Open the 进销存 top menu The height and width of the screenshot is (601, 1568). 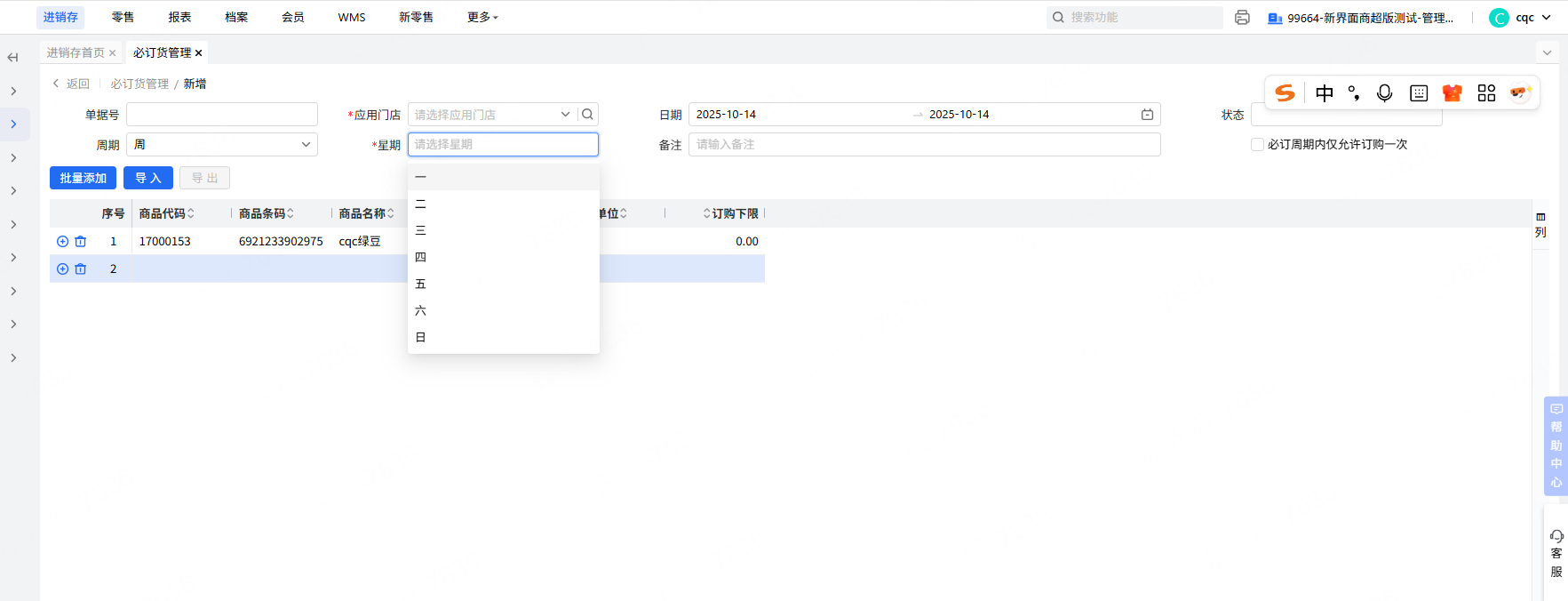[60, 17]
